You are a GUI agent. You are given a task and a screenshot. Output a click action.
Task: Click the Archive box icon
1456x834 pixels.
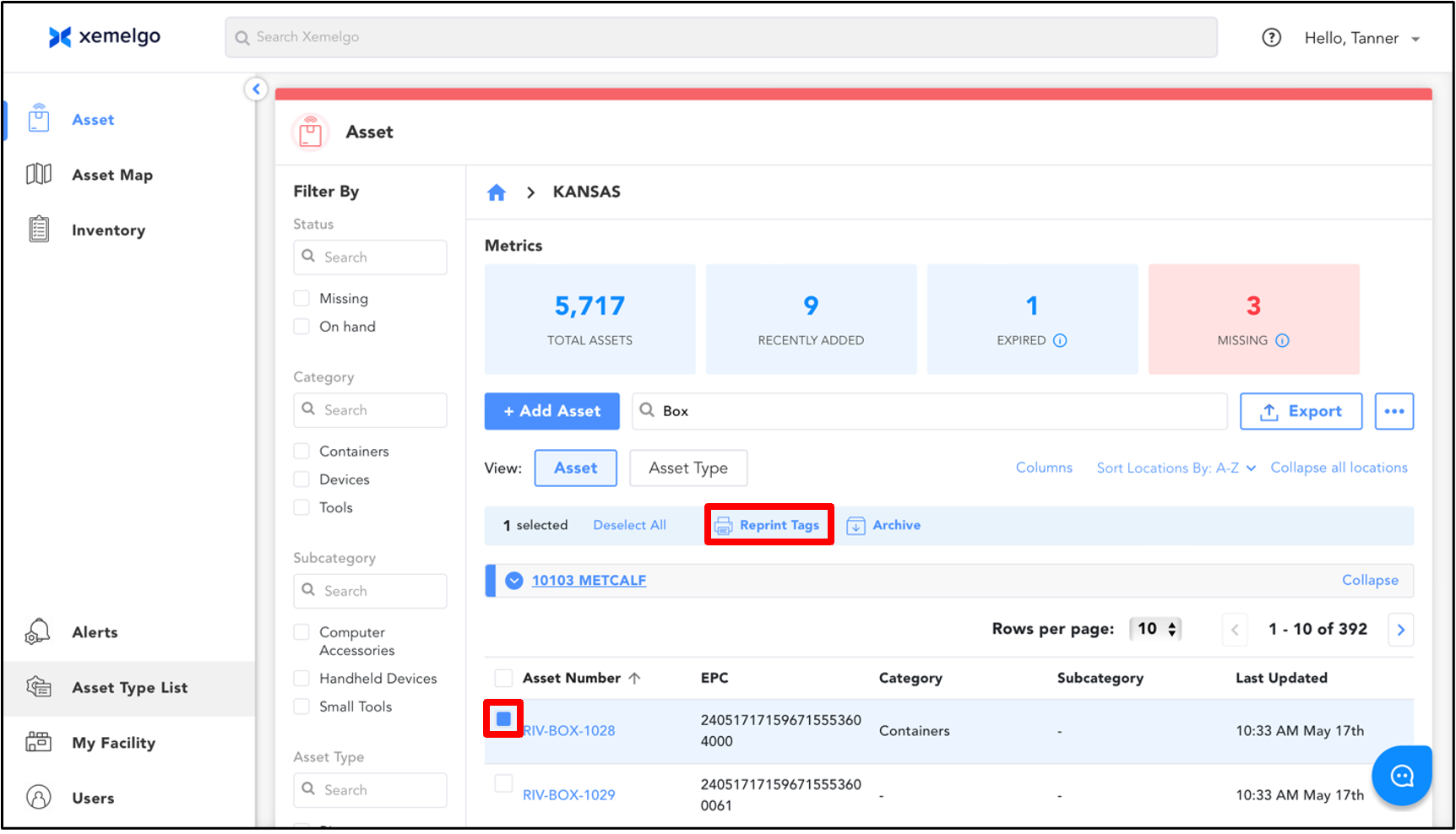856,526
